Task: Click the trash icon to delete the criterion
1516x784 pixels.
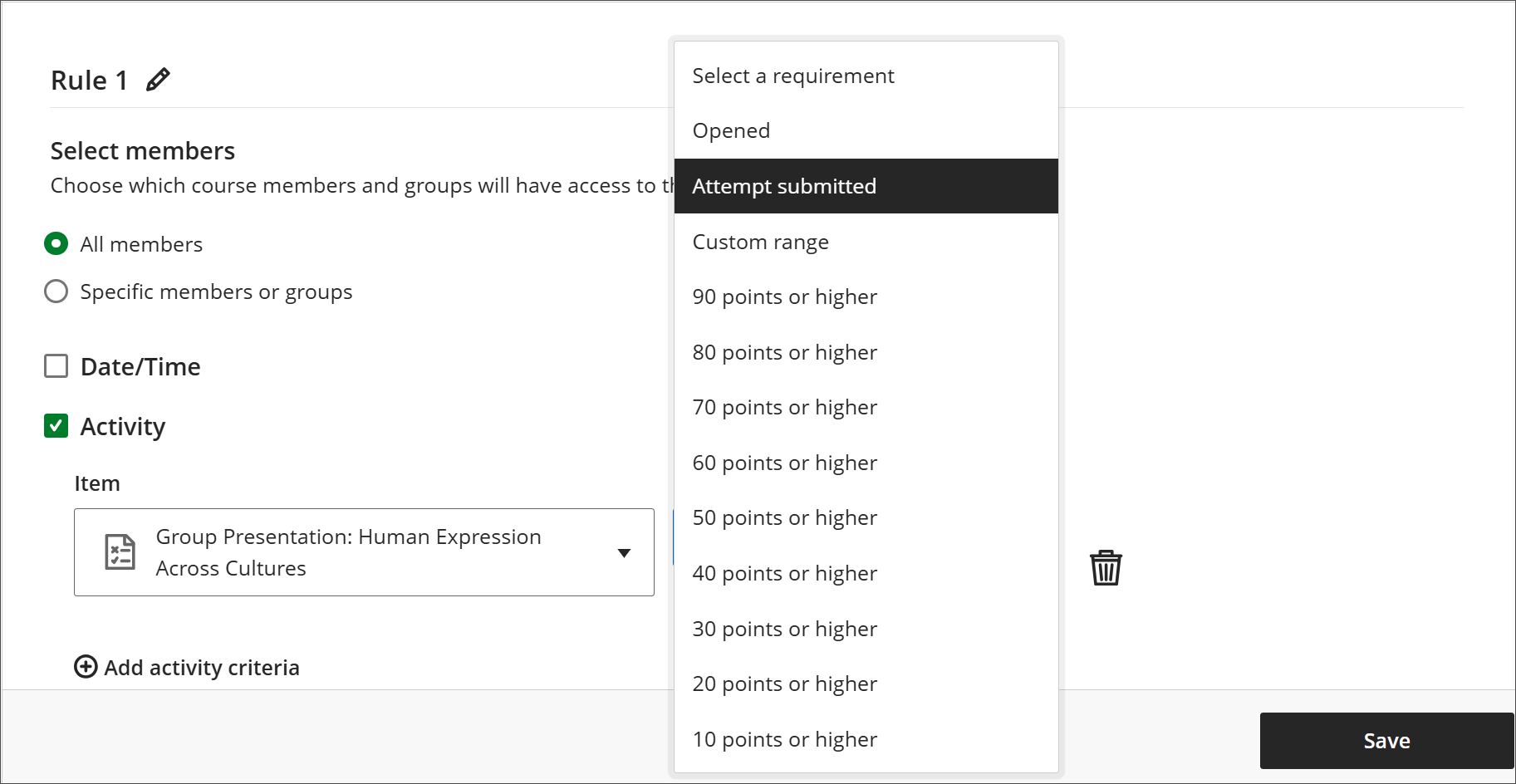Action: [1105, 567]
